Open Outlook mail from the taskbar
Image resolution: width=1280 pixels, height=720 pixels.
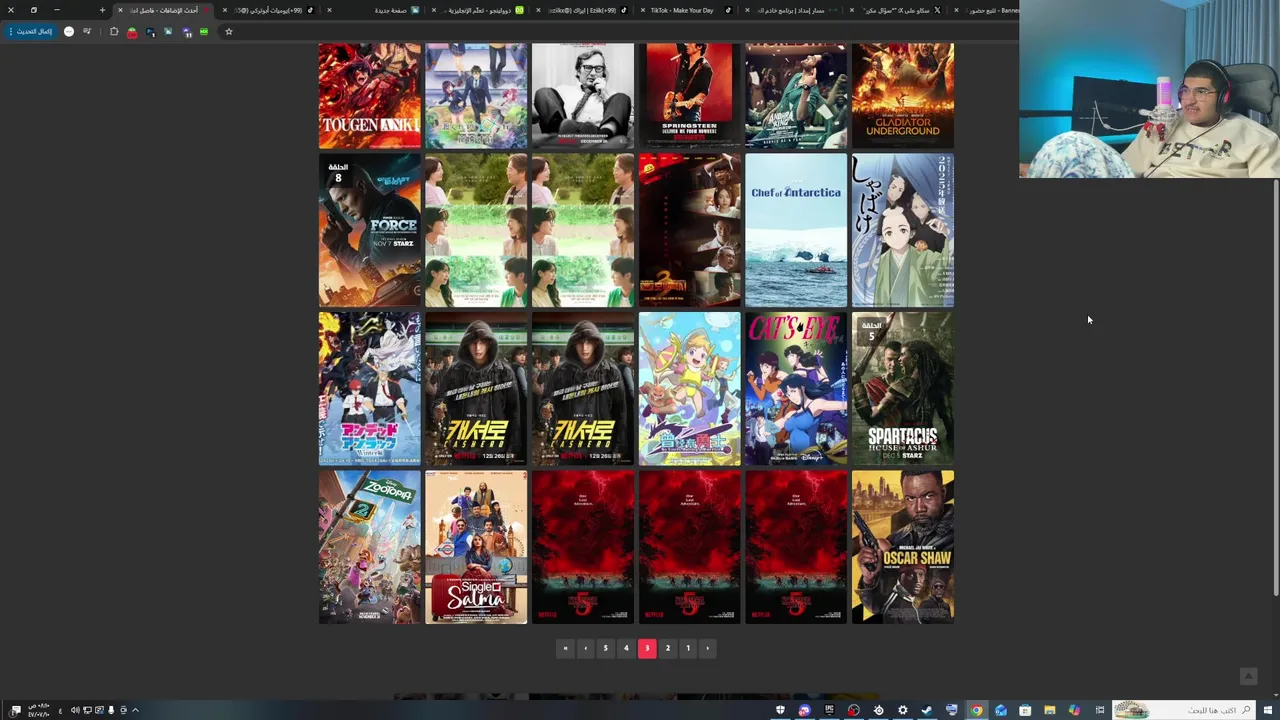pyautogui.click(x=1001, y=710)
